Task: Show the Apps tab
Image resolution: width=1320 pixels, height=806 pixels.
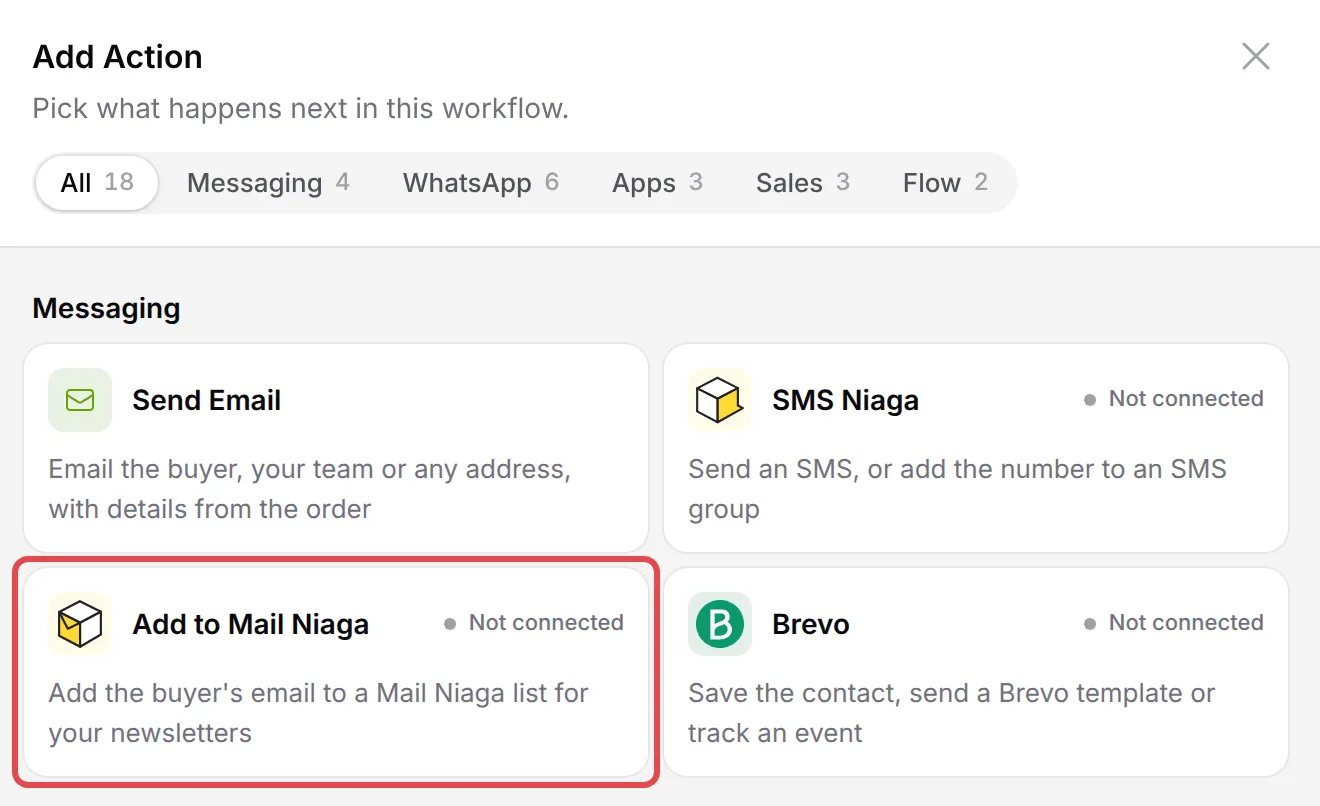Action: 658,183
